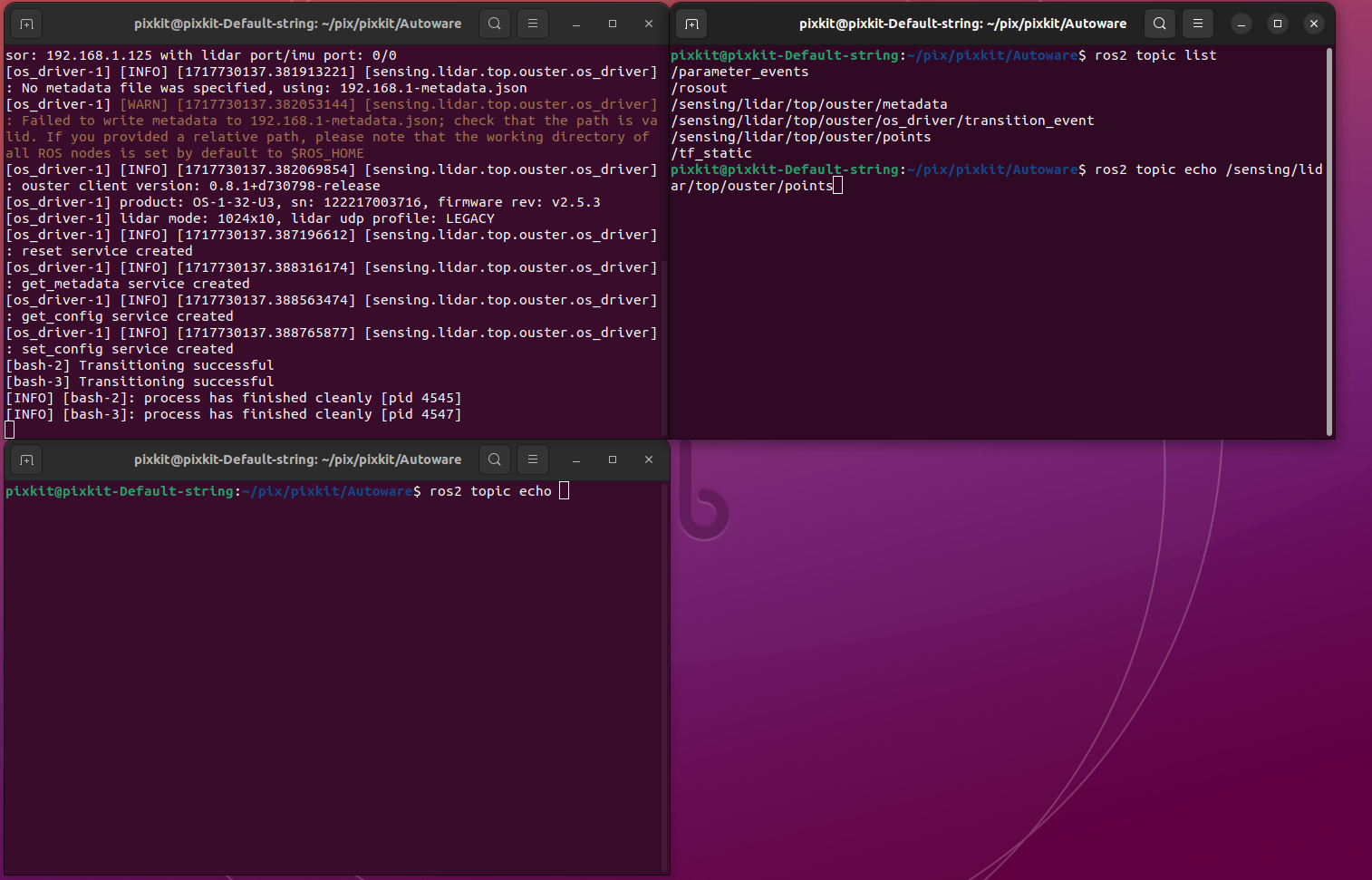Click the top-right terminal's vertical scrollbar
1372x880 pixels.
pos(1329,241)
